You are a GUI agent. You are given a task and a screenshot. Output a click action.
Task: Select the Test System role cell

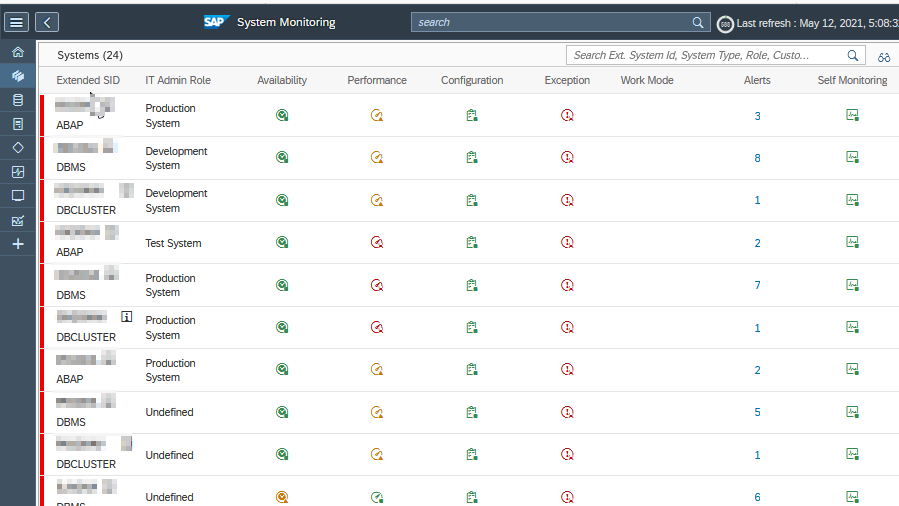pyautogui.click(x=173, y=244)
